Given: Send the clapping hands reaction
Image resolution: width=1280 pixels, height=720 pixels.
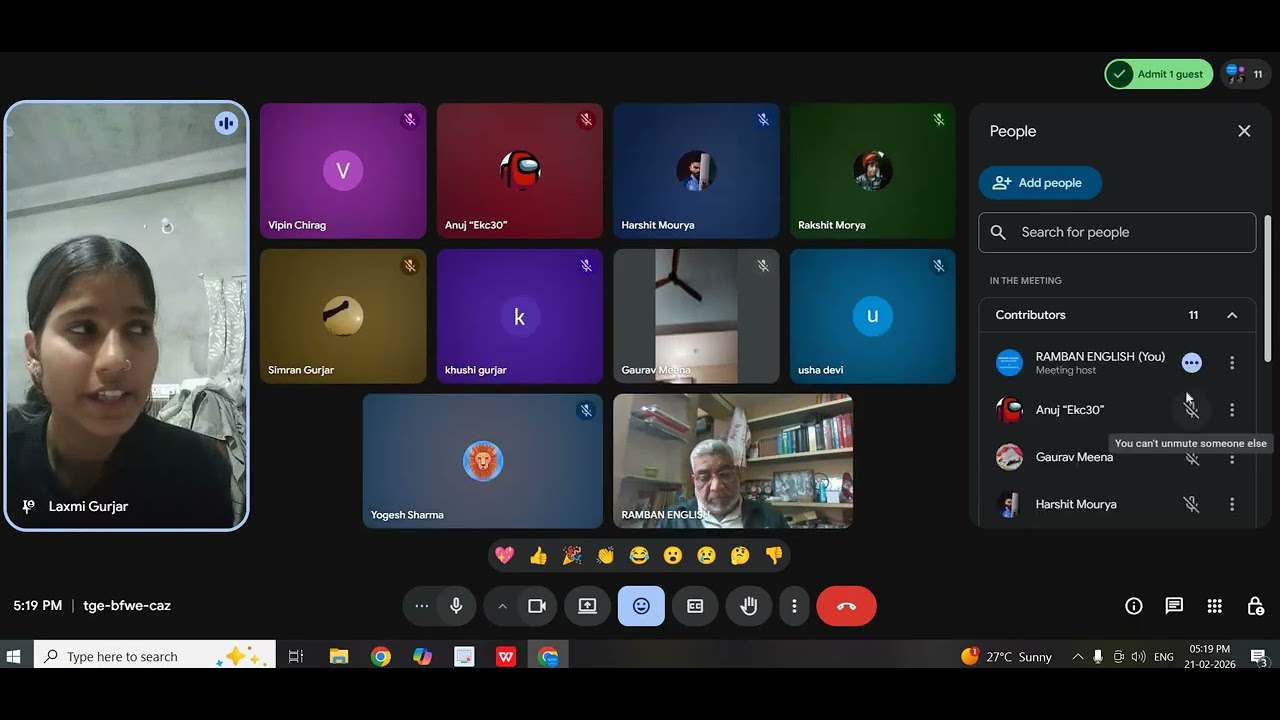Looking at the screenshot, I should coord(606,555).
